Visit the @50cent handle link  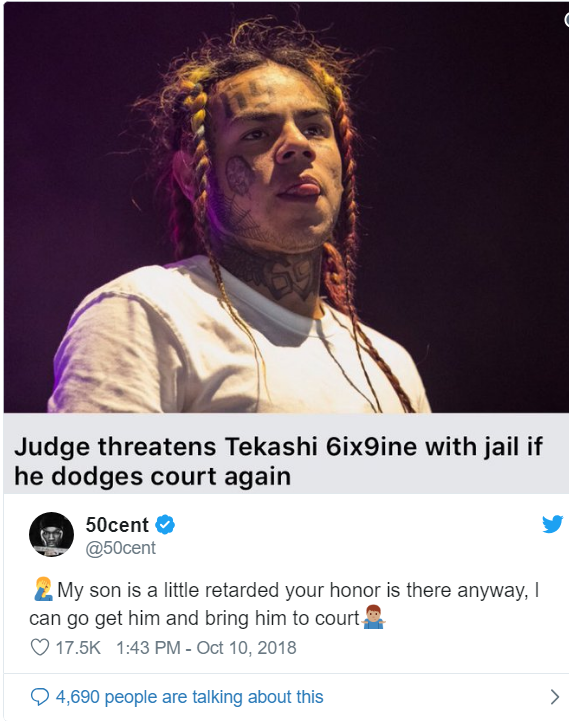(x=121, y=548)
